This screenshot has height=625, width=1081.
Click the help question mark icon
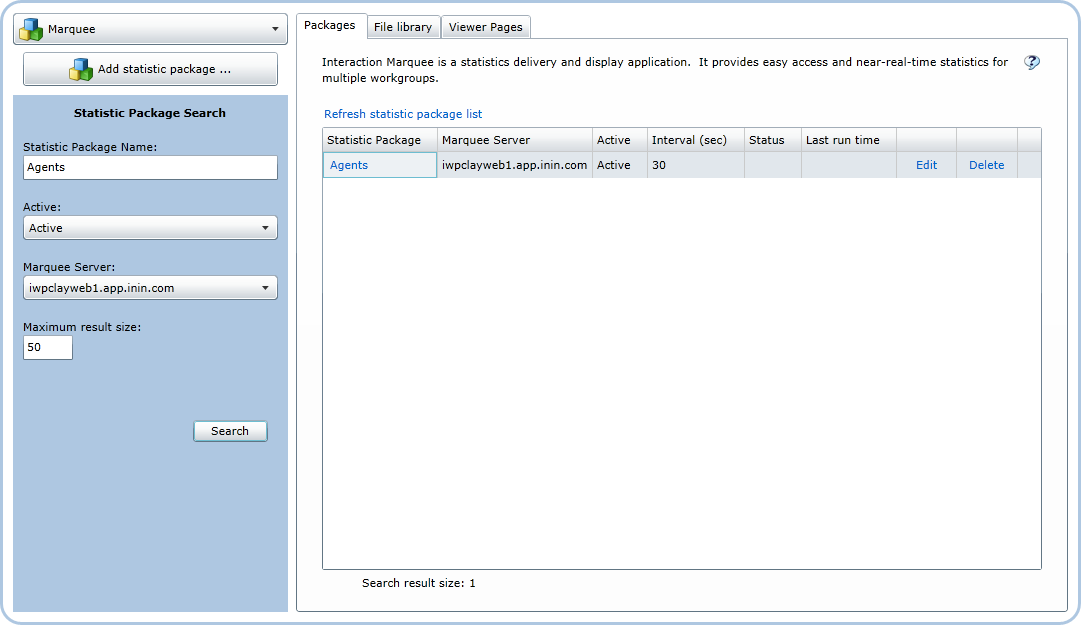(x=1032, y=63)
